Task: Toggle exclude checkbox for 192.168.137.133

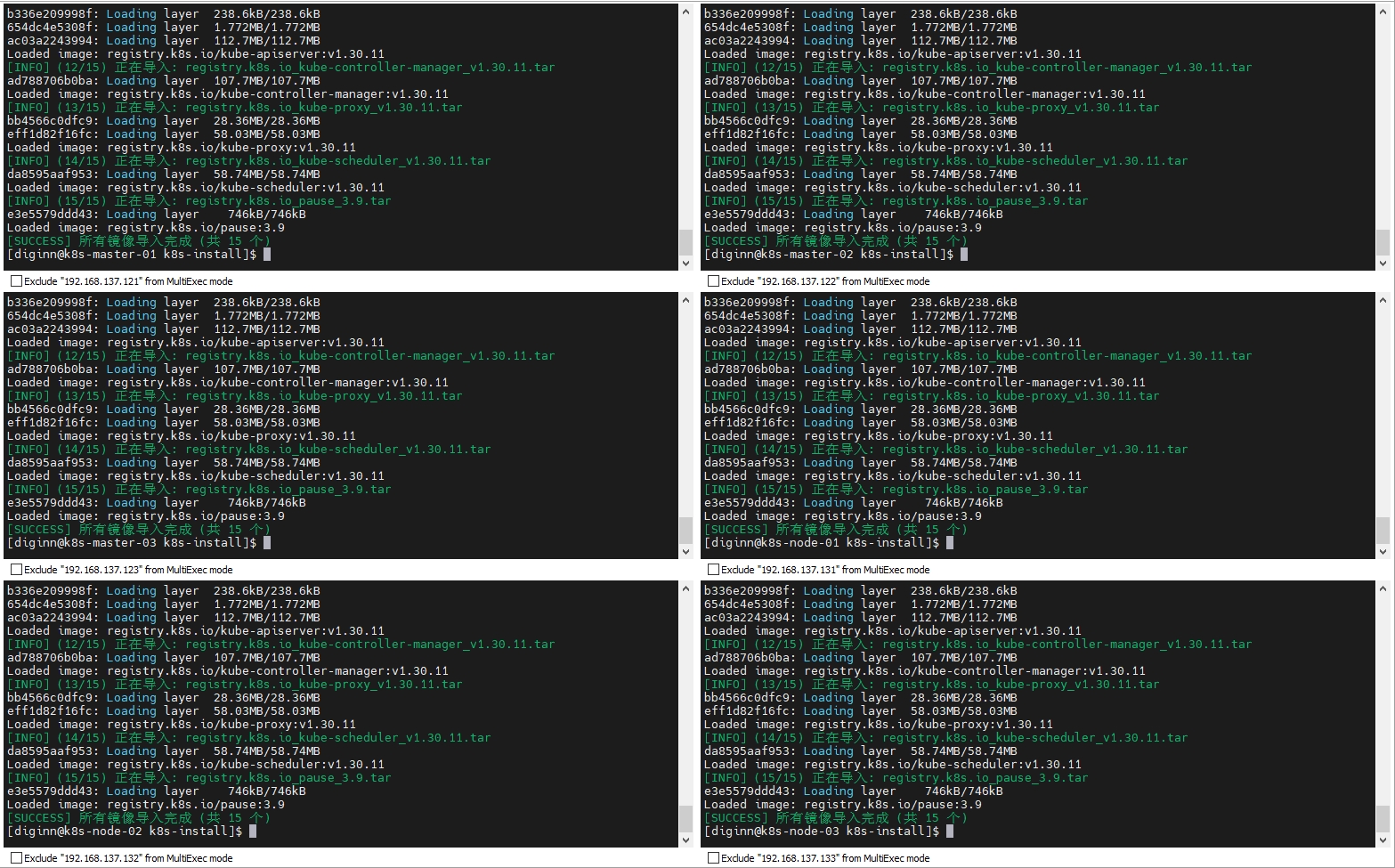Action: (x=713, y=858)
